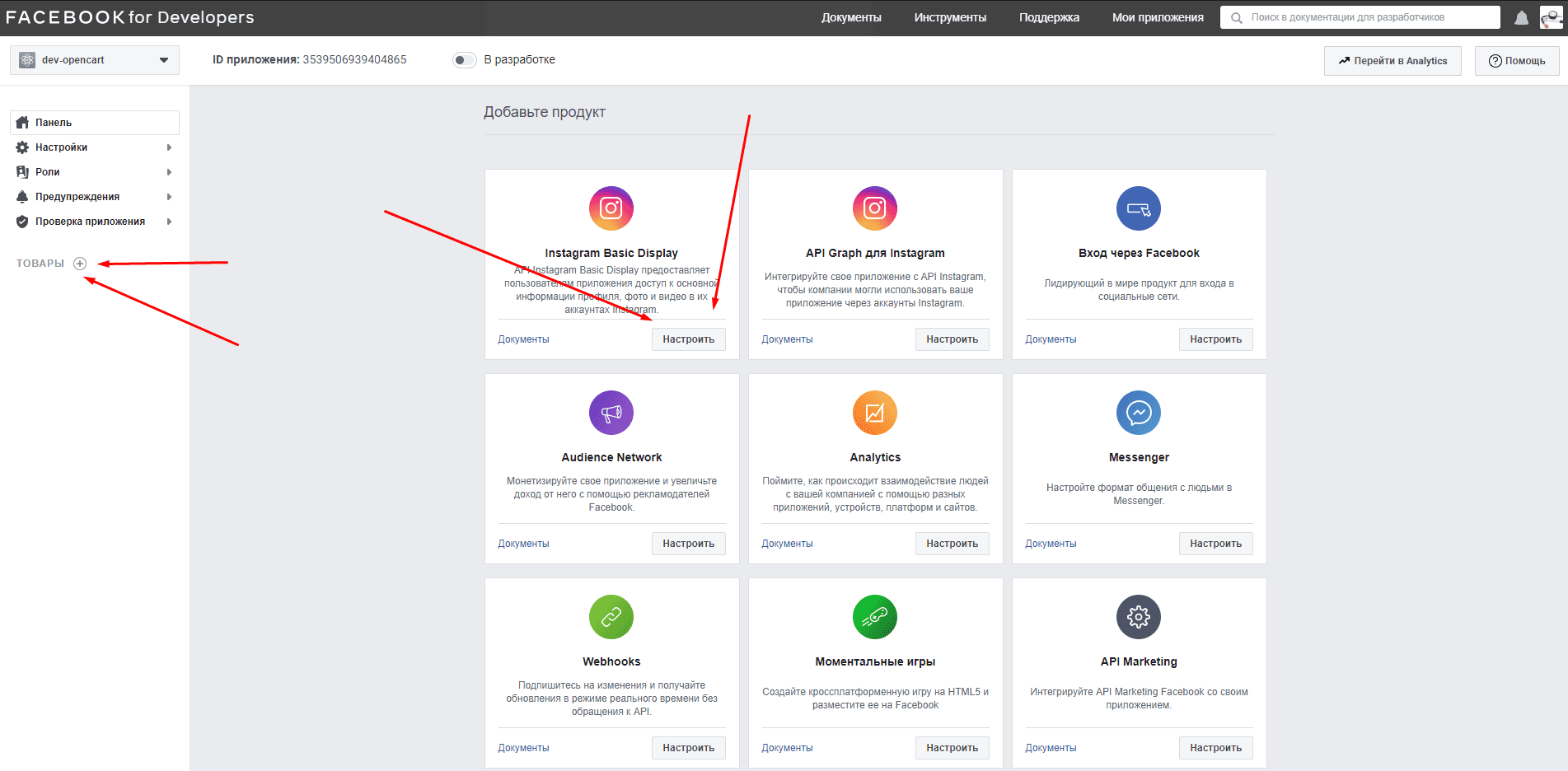
Task: Click the Webhooks green link icon
Action: click(x=611, y=617)
